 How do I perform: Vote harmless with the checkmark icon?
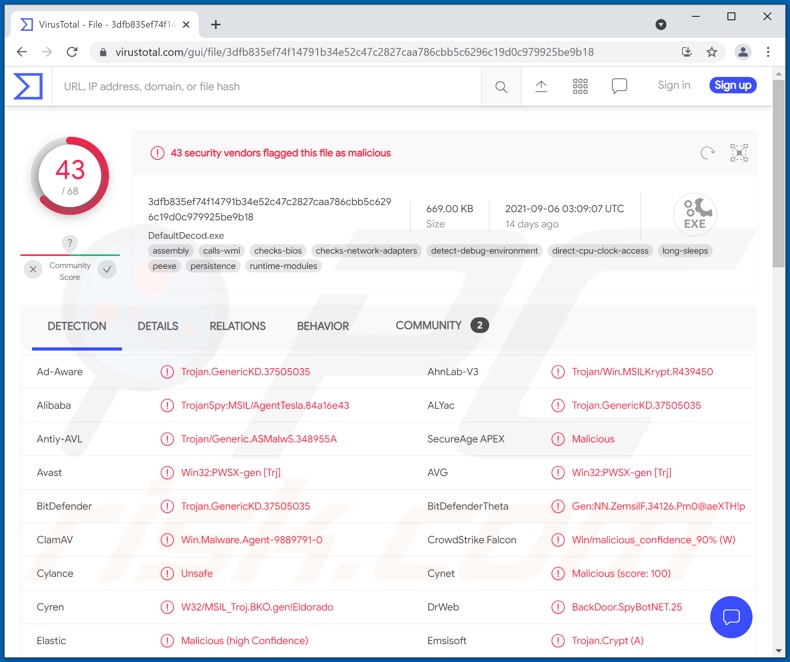point(107,270)
